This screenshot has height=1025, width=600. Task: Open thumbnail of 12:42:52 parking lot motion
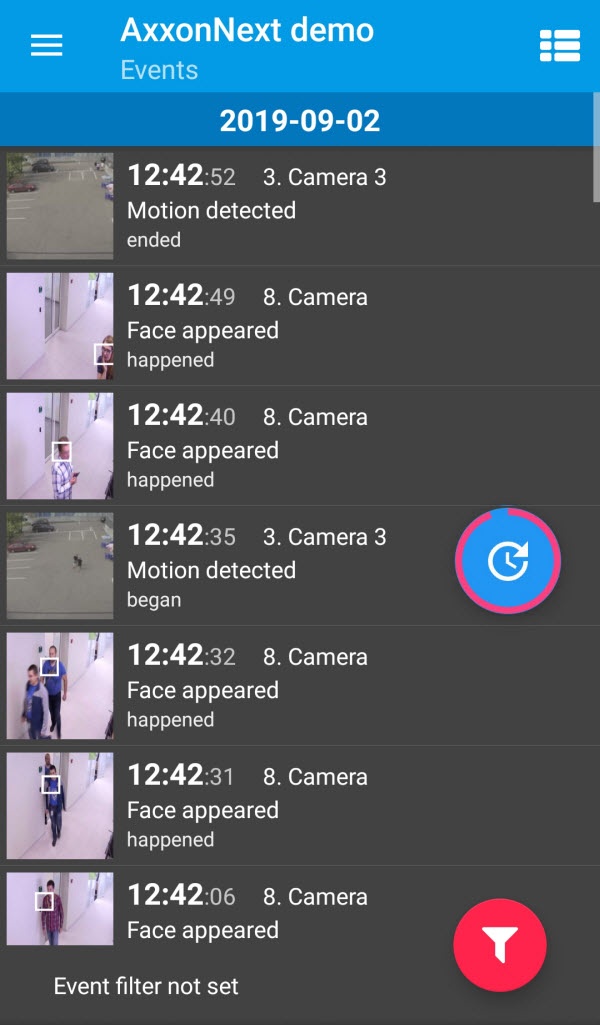(x=60, y=206)
